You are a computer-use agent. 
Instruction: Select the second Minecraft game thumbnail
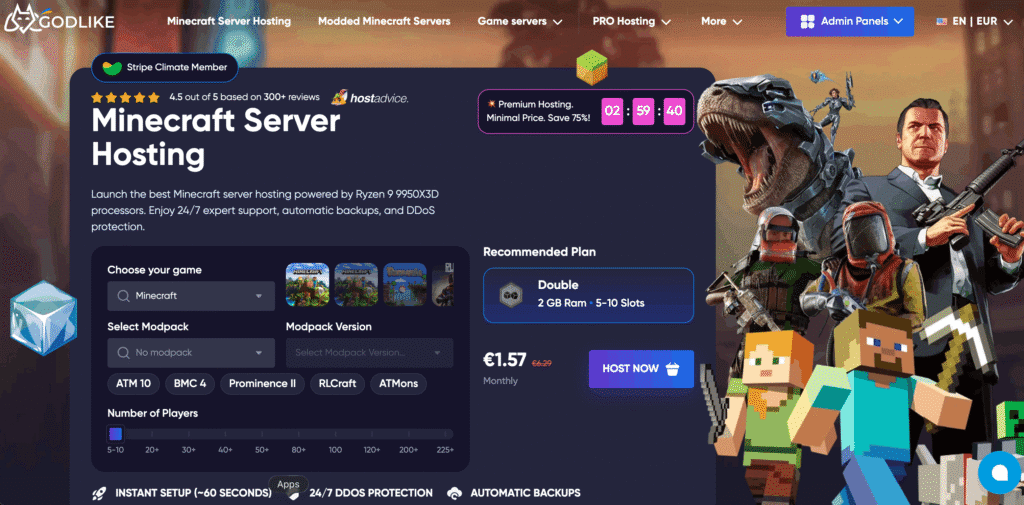(357, 285)
